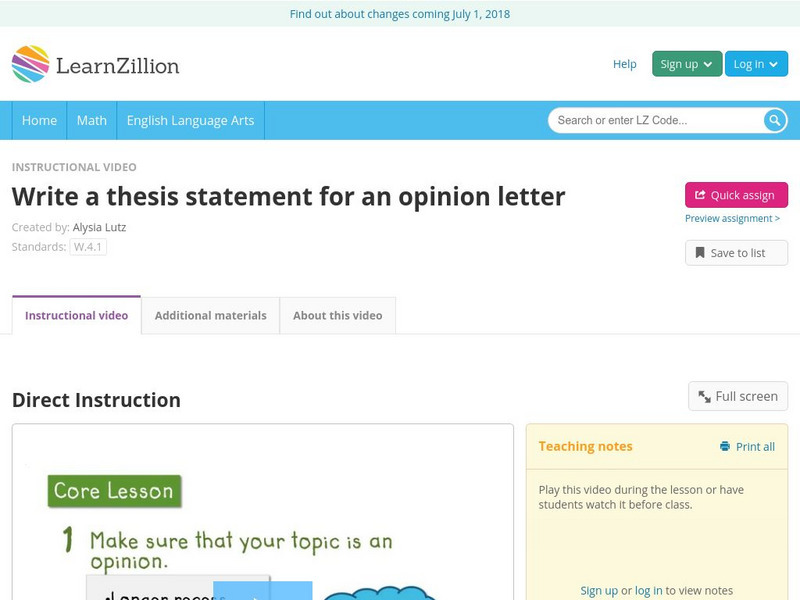Image resolution: width=800 pixels, height=600 pixels.
Task: Switch to the About this video tab
Action: point(337,315)
